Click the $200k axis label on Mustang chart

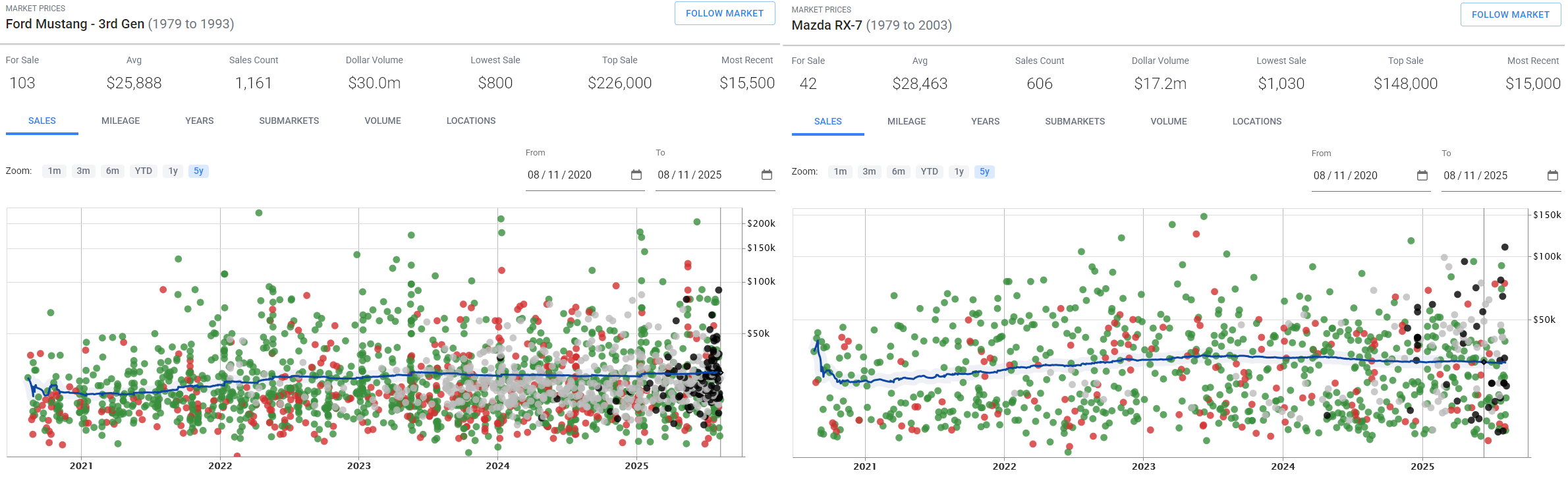[x=761, y=223]
